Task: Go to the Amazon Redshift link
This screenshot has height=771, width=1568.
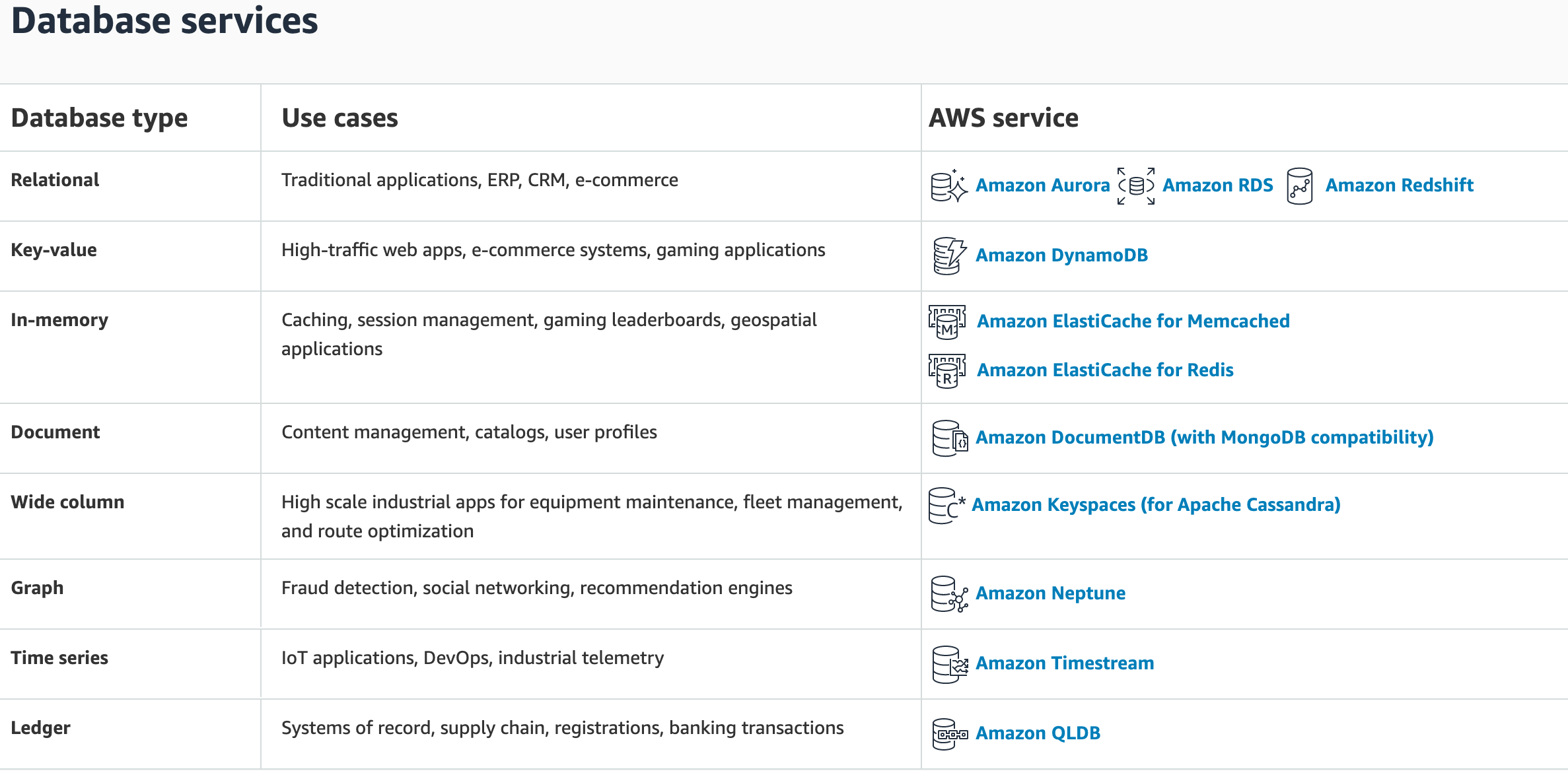Action: 1399,185
